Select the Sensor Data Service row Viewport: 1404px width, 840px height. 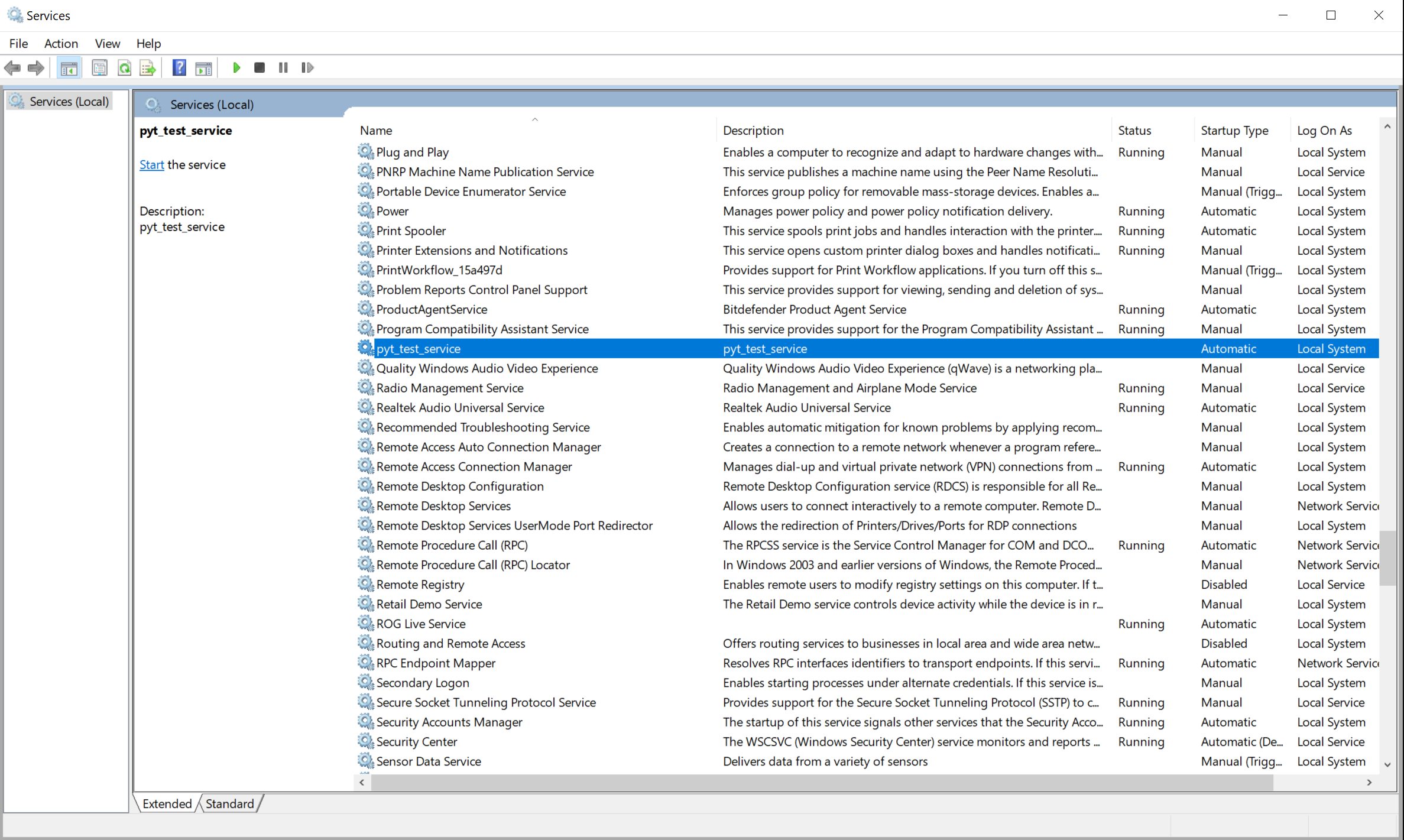click(x=868, y=761)
